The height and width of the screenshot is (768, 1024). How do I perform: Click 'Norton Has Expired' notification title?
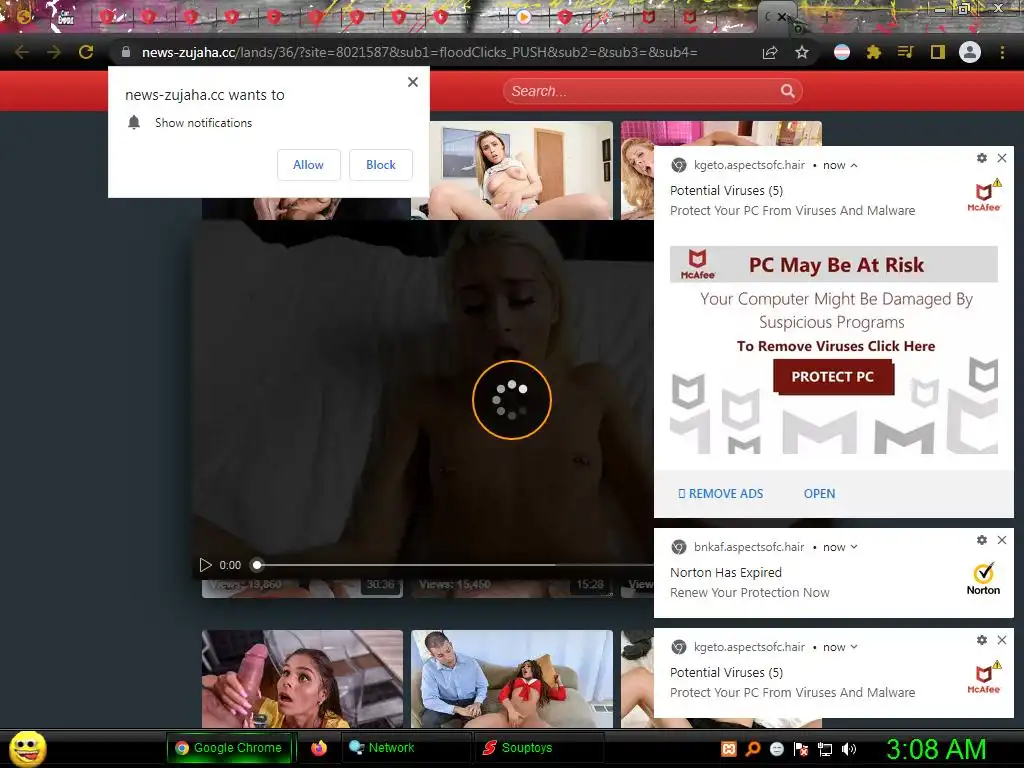coord(726,573)
